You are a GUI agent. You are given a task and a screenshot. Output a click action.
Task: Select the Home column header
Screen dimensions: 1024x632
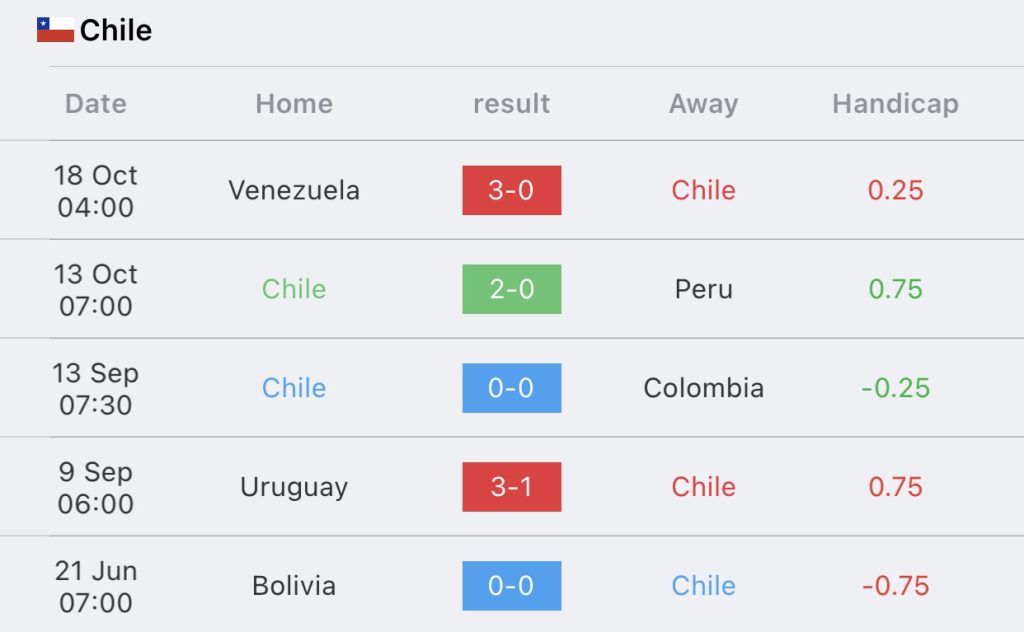pyautogui.click(x=294, y=104)
